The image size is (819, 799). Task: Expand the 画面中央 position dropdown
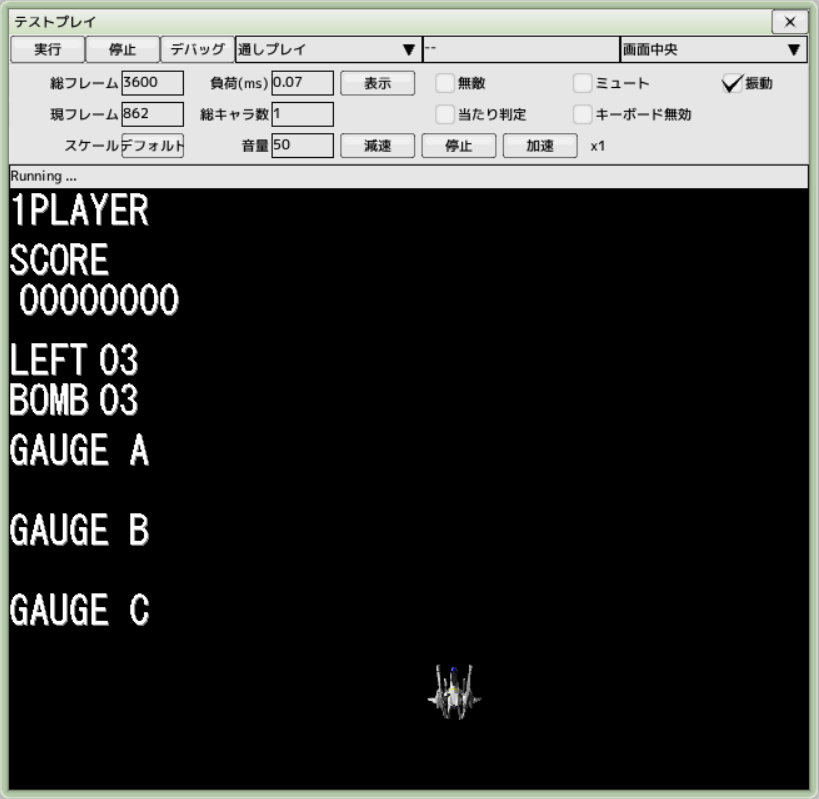click(712, 49)
